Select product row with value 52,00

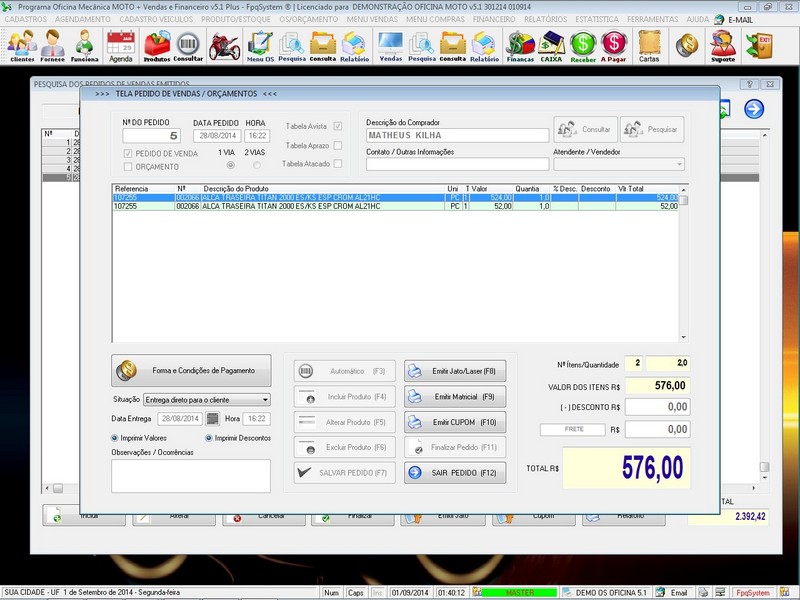pyautogui.click(x=395, y=207)
